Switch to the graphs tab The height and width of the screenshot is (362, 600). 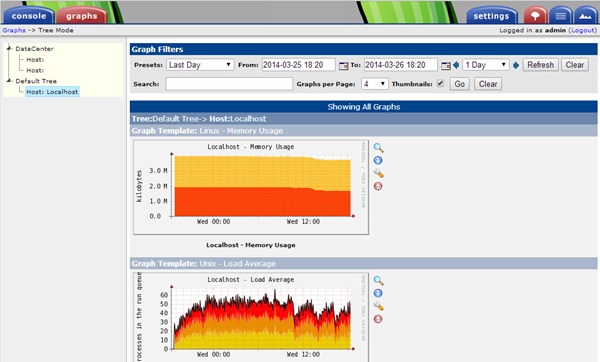pyautogui.click(x=82, y=16)
